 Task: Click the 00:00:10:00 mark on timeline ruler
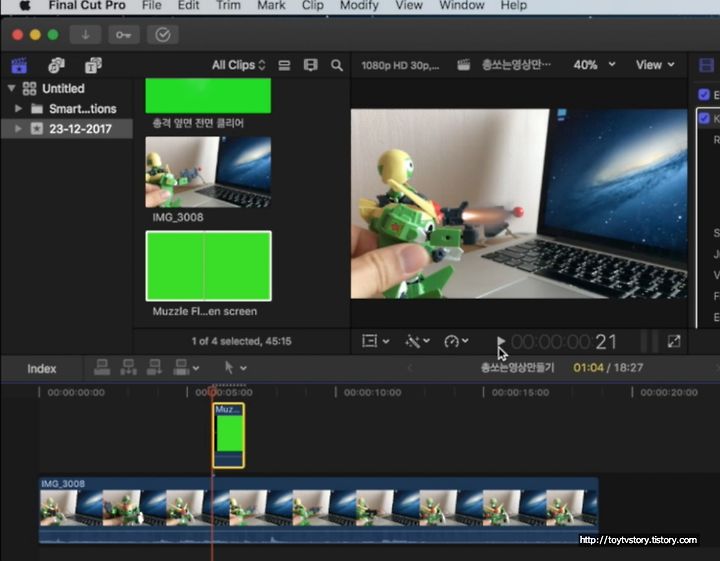tap(372, 393)
